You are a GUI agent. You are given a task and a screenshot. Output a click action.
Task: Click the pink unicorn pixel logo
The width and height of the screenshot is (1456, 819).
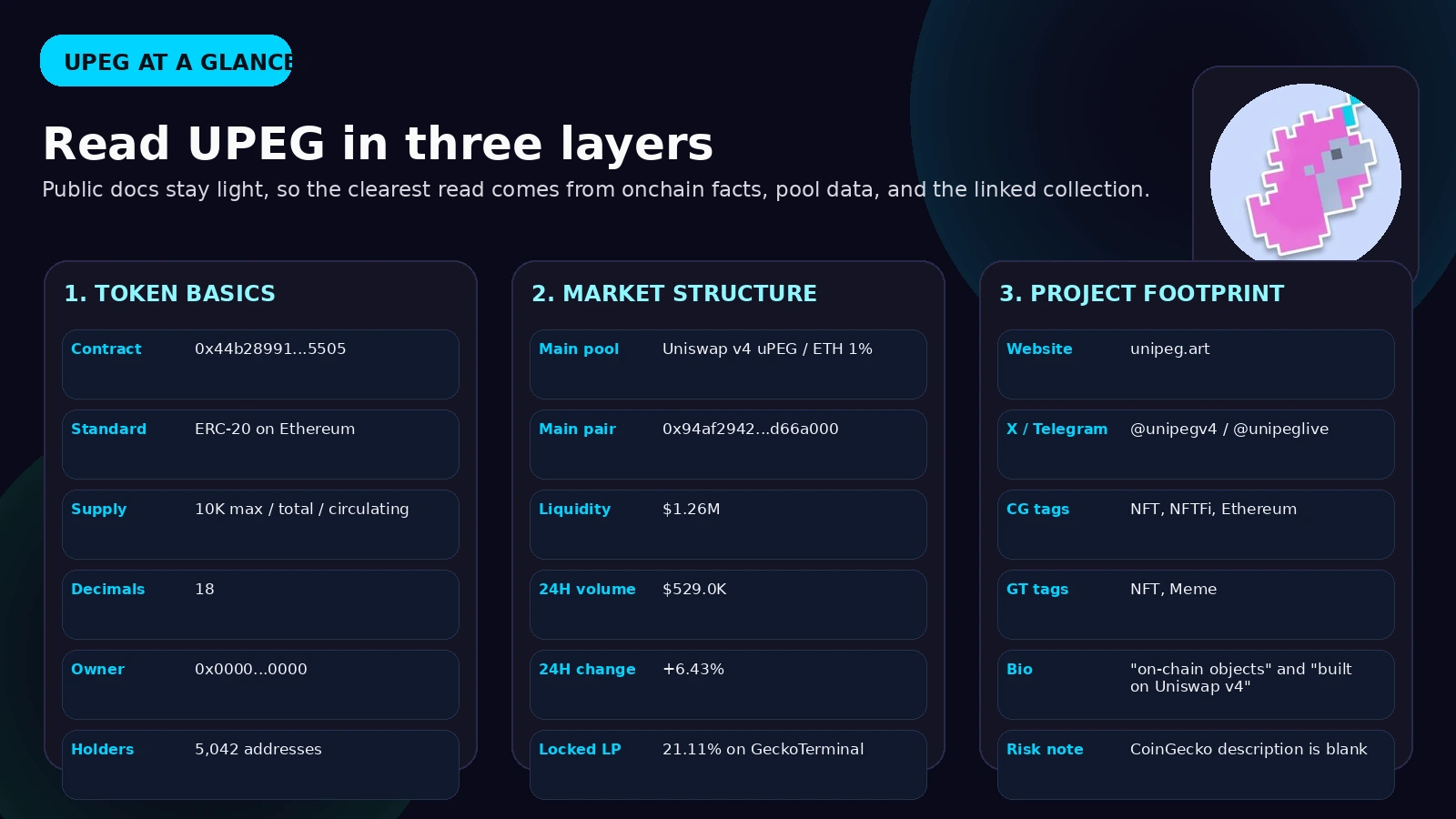1305,173
